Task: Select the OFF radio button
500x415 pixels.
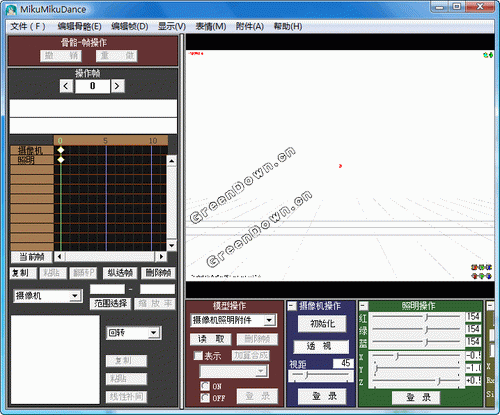Action: tap(205, 398)
